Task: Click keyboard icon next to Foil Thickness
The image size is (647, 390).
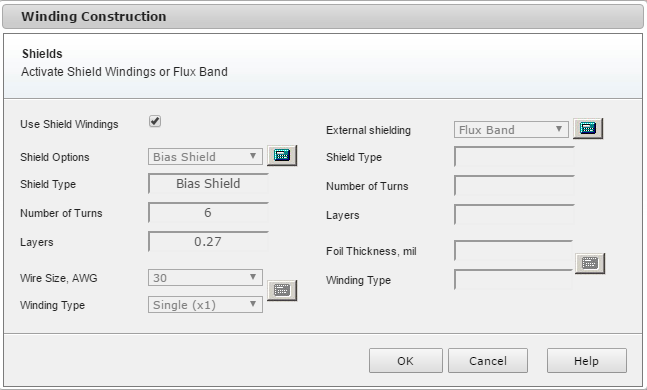Action: click(x=590, y=263)
